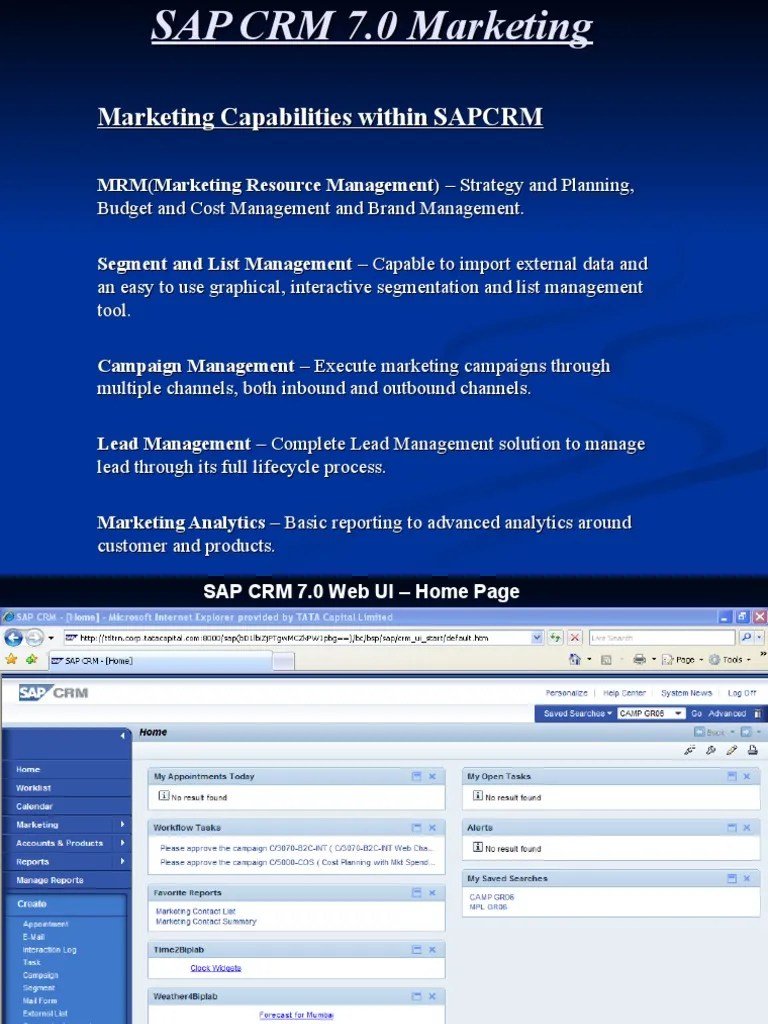Image resolution: width=768 pixels, height=1024 pixels.
Task: Expand the Accounts & Products submenu arrow
Action: (x=122, y=843)
